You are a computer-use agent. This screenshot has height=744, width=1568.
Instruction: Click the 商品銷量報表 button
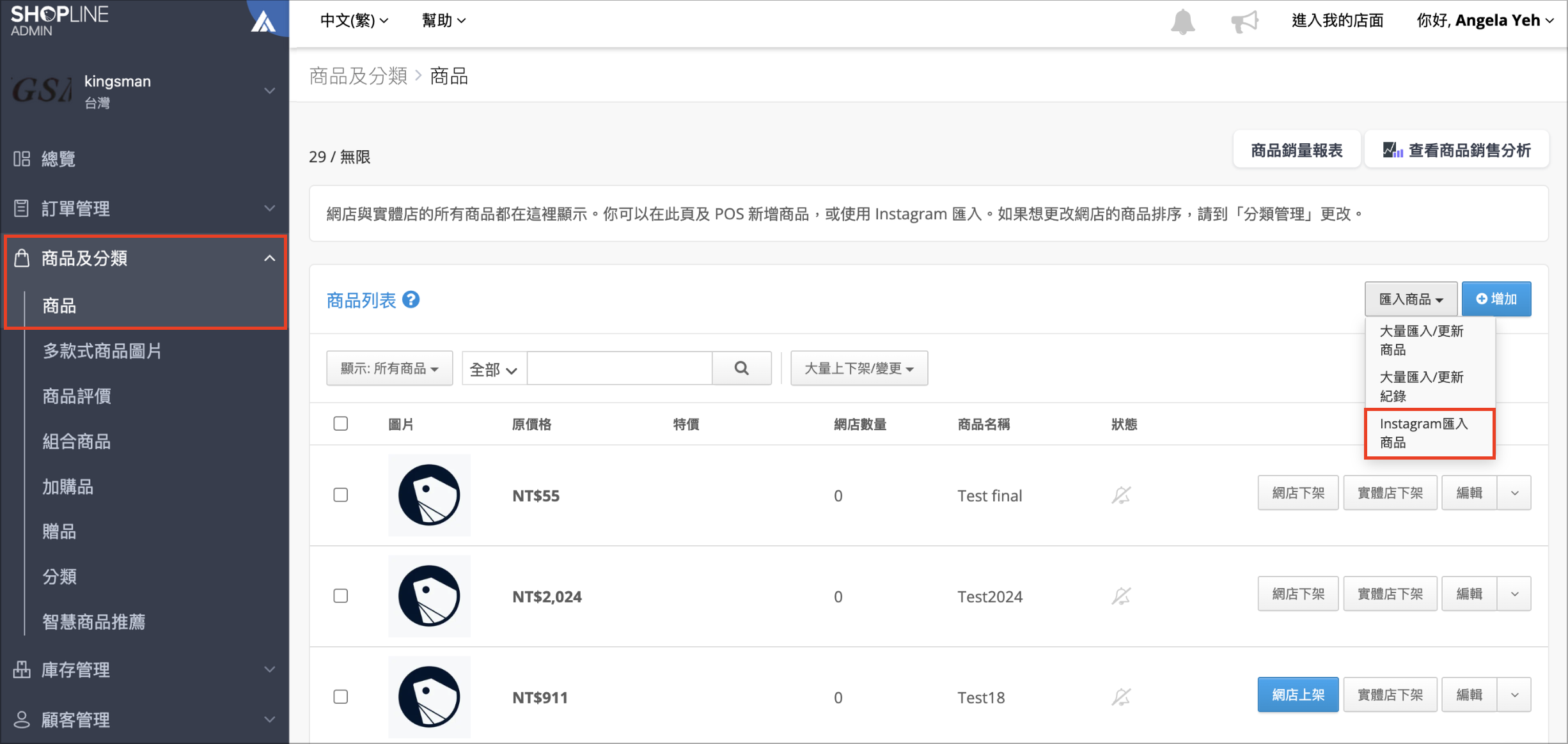1297,150
